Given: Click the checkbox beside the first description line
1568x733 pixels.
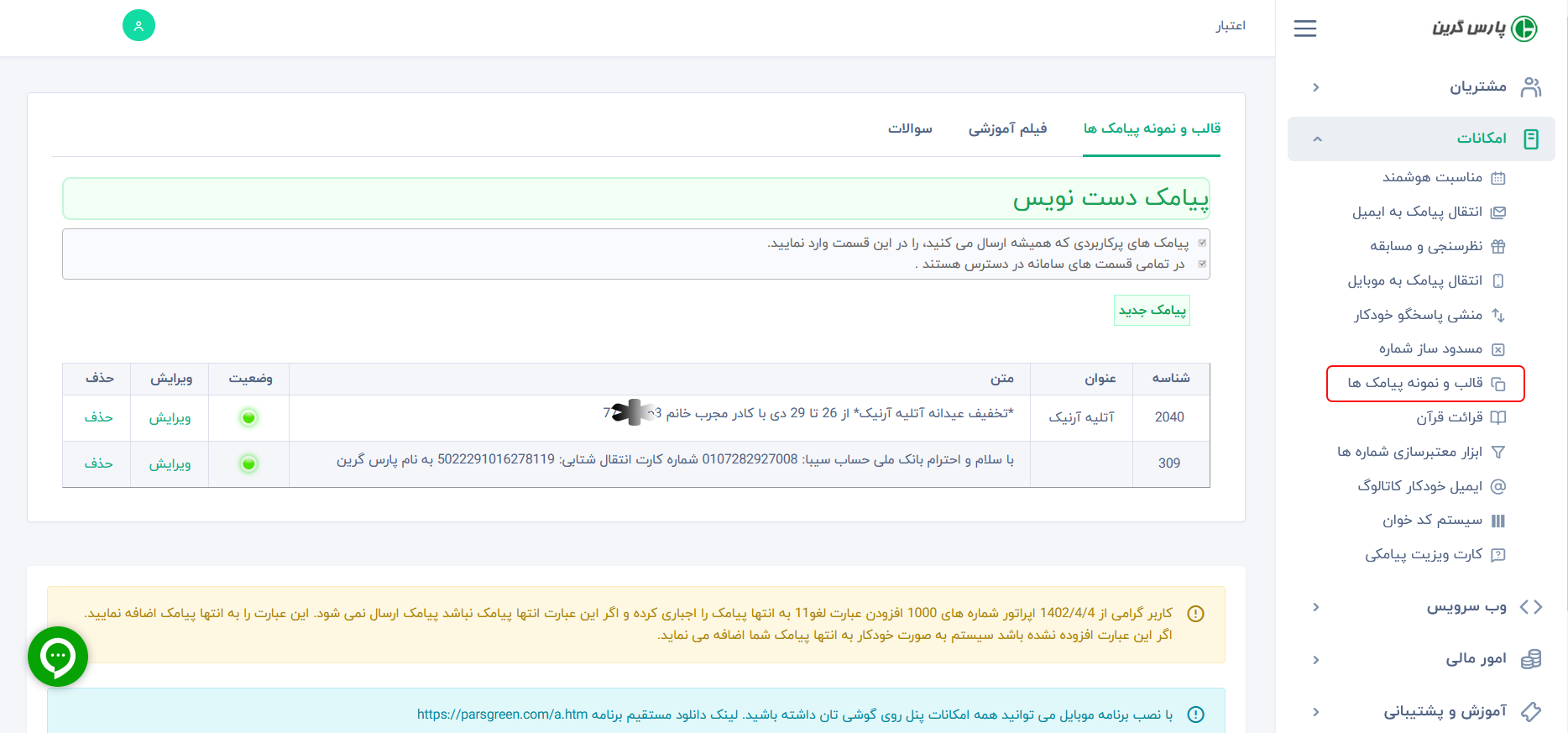Looking at the screenshot, I should pyautogui.click(x=1202, y=243).
